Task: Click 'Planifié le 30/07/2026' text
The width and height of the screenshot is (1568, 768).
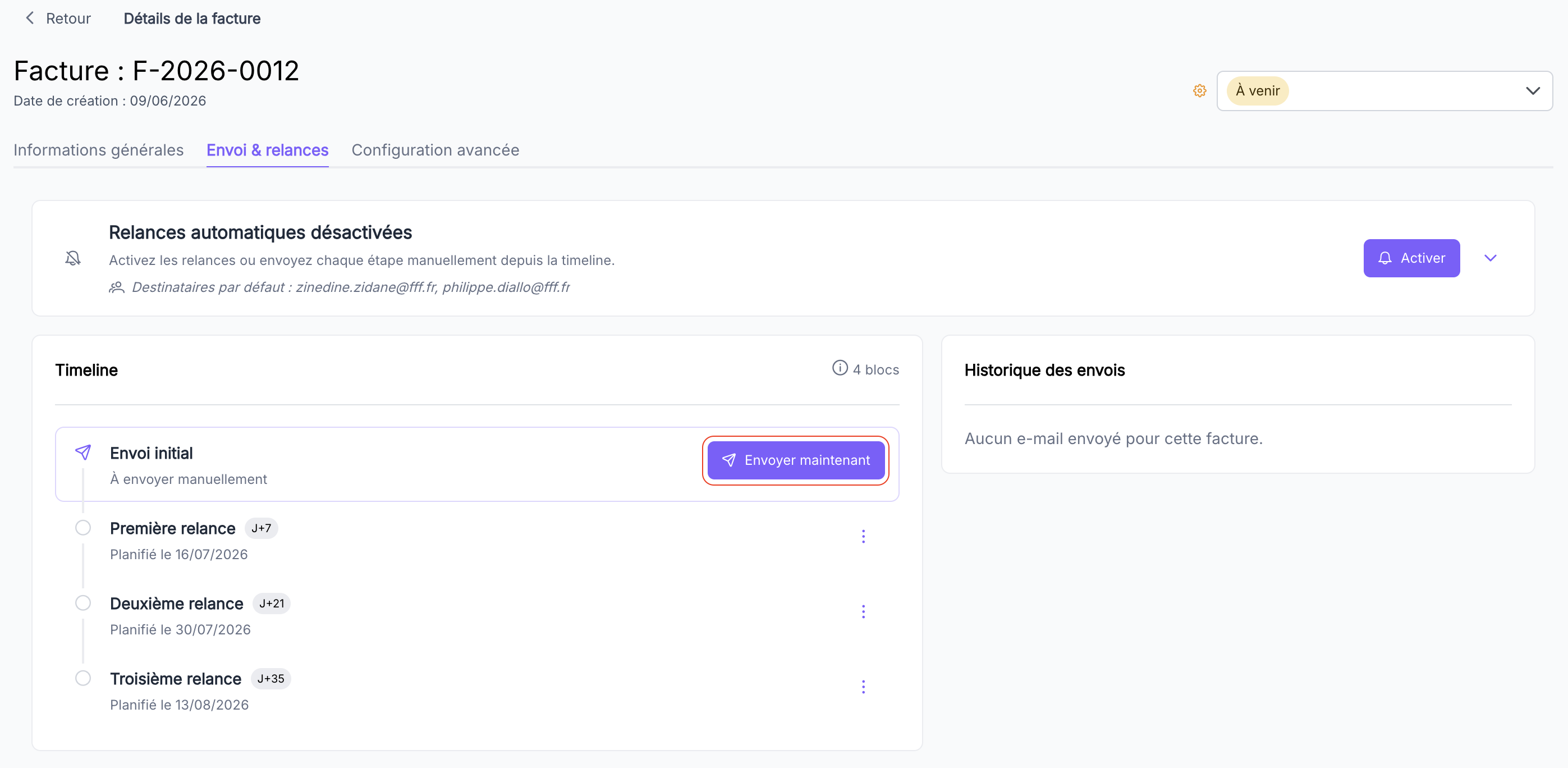Action: (x=180, y=630)
